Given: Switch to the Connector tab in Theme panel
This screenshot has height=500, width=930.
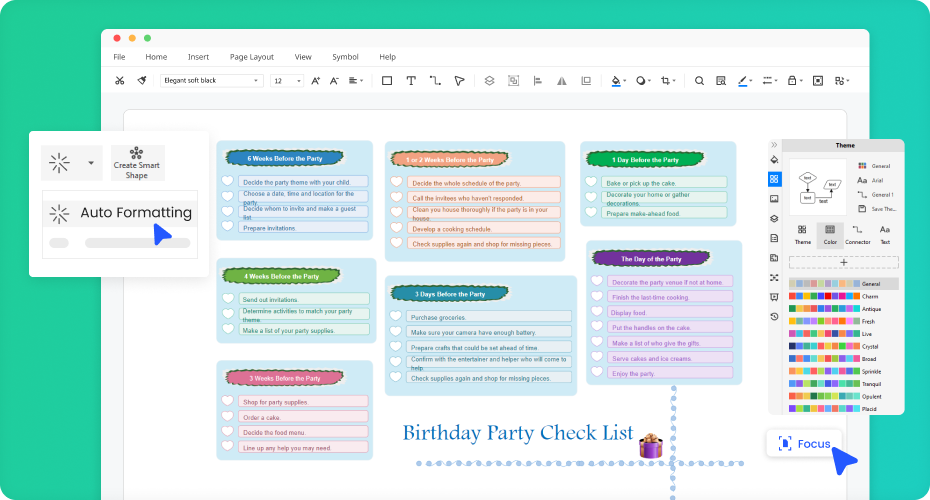Looking at the screenshot, I should 857,234.
